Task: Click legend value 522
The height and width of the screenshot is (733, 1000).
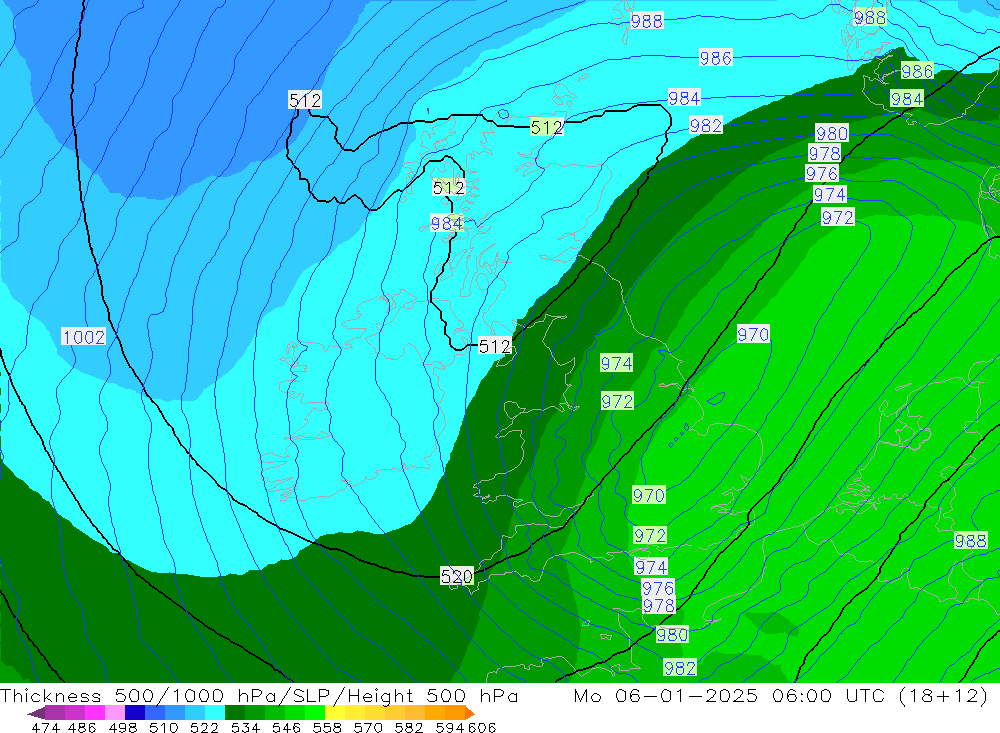Action: [204, 727]
